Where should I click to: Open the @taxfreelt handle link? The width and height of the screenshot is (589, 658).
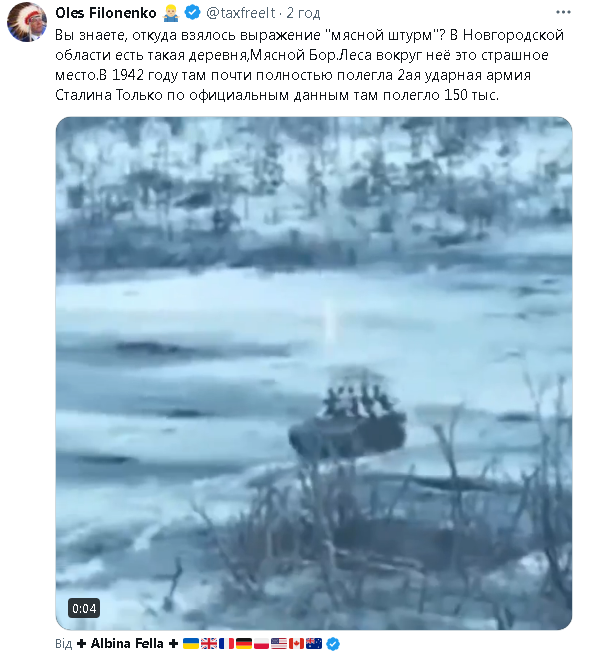[241, 13]
